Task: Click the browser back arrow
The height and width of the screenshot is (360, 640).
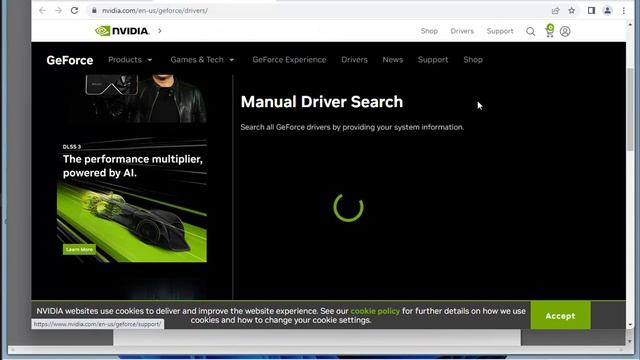Action: click(42, 11)
